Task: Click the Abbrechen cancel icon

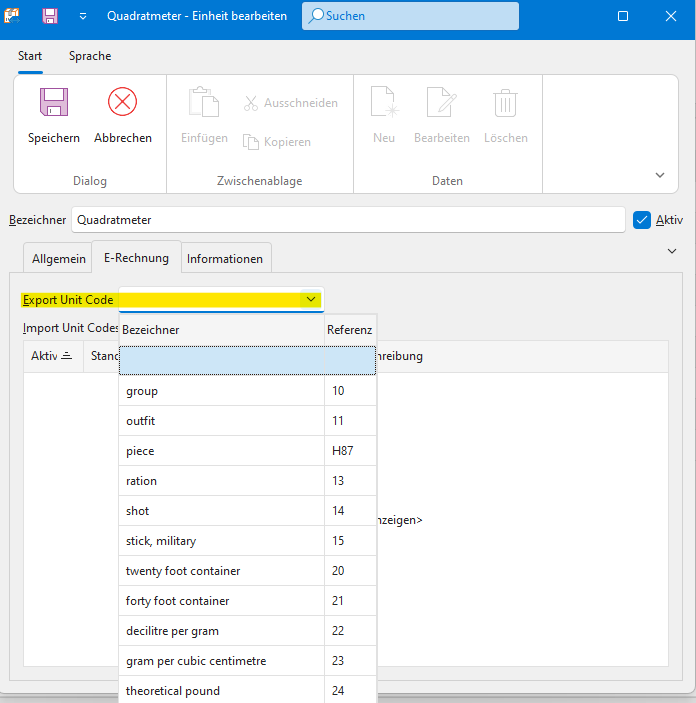Action: click(122, 103)
